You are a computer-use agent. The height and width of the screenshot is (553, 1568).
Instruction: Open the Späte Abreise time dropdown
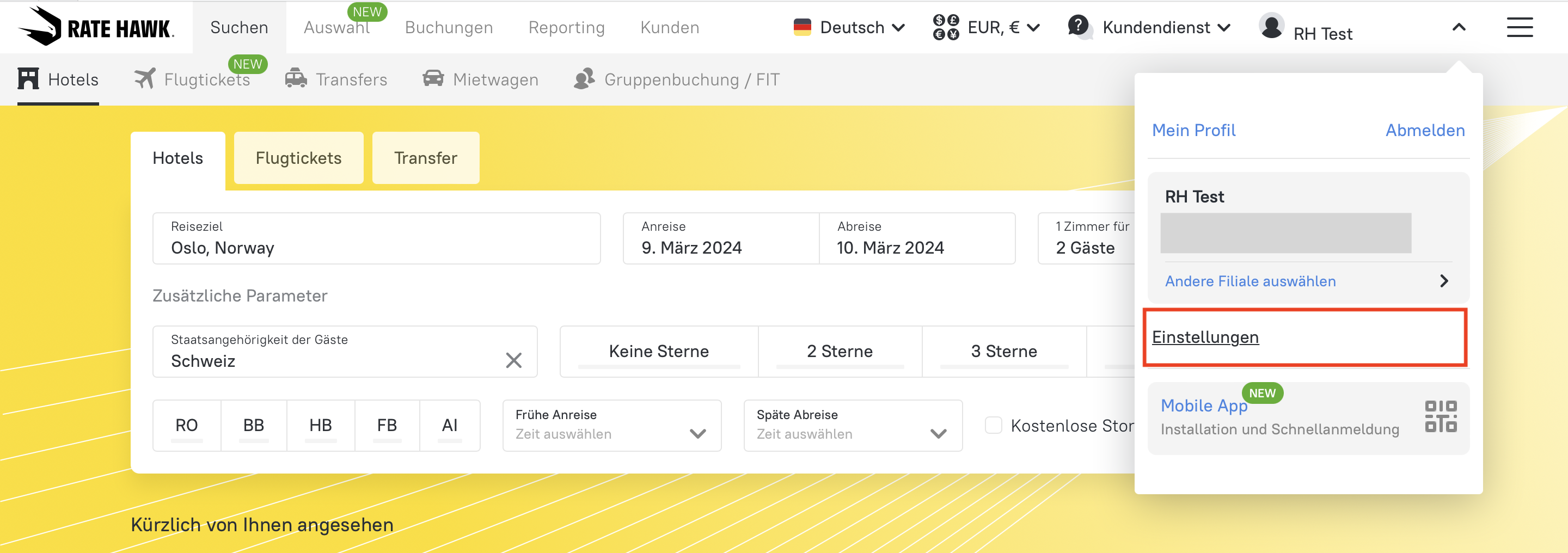[852, 425]
